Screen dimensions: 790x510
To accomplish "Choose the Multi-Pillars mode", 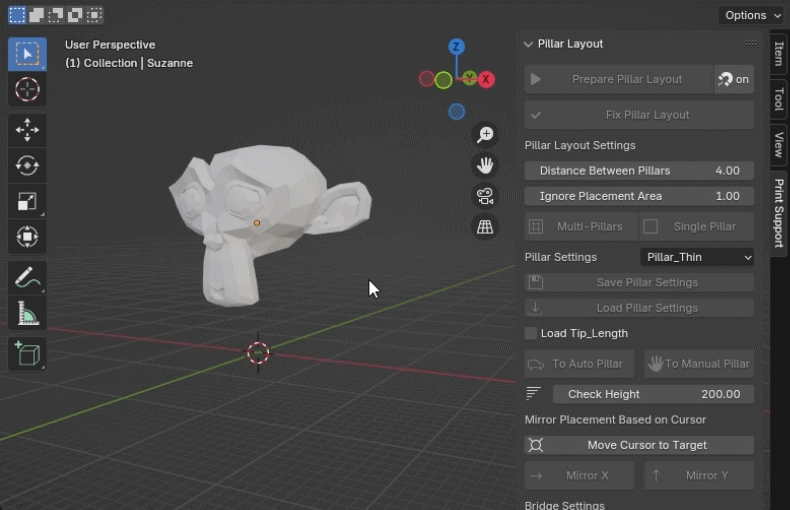I will pyautogui.click(x=581, y=226).
